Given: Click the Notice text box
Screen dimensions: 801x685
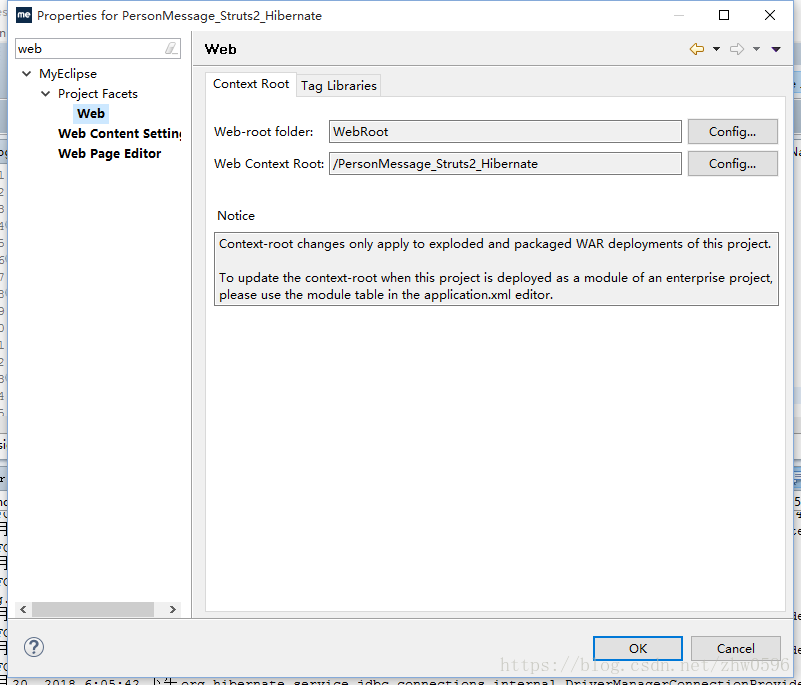Looking at the screenshot, I should 496,269.
